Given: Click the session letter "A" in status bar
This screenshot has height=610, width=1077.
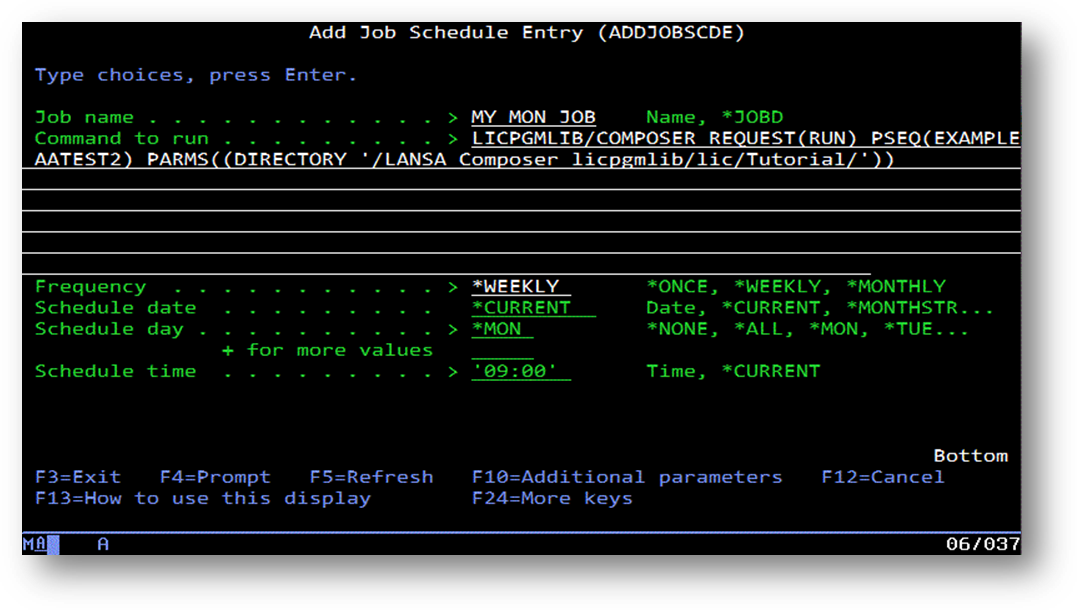Looking at the screenshot, I should [103, 544].
